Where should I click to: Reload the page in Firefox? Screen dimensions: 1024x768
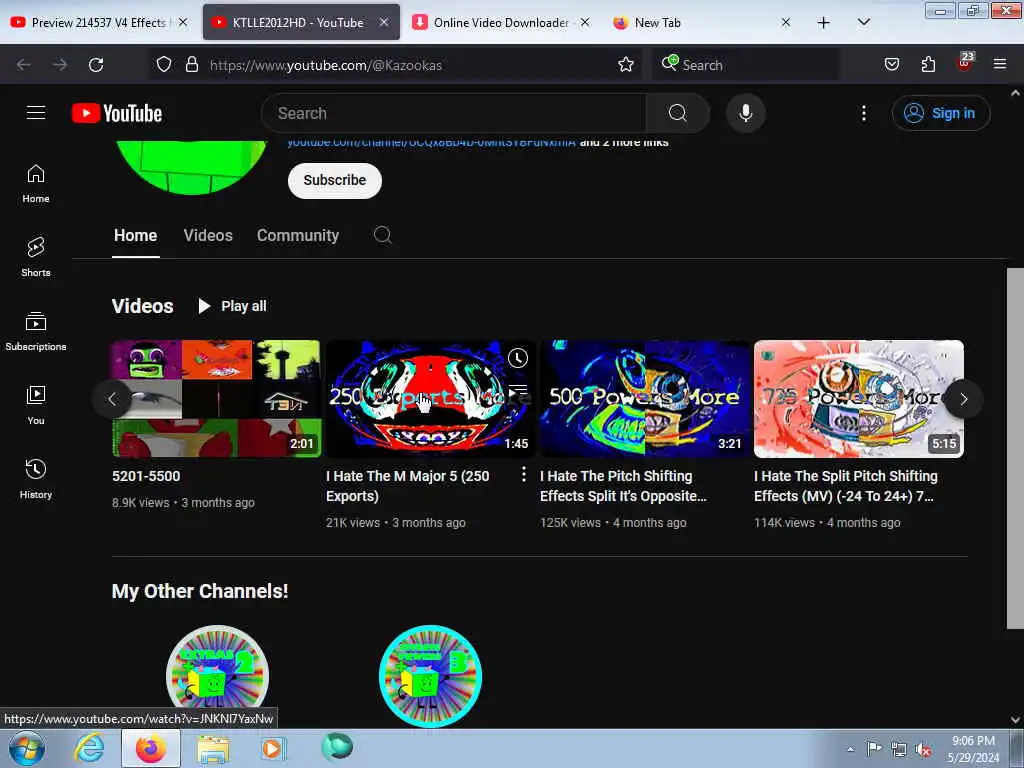[x=96, y=65]
